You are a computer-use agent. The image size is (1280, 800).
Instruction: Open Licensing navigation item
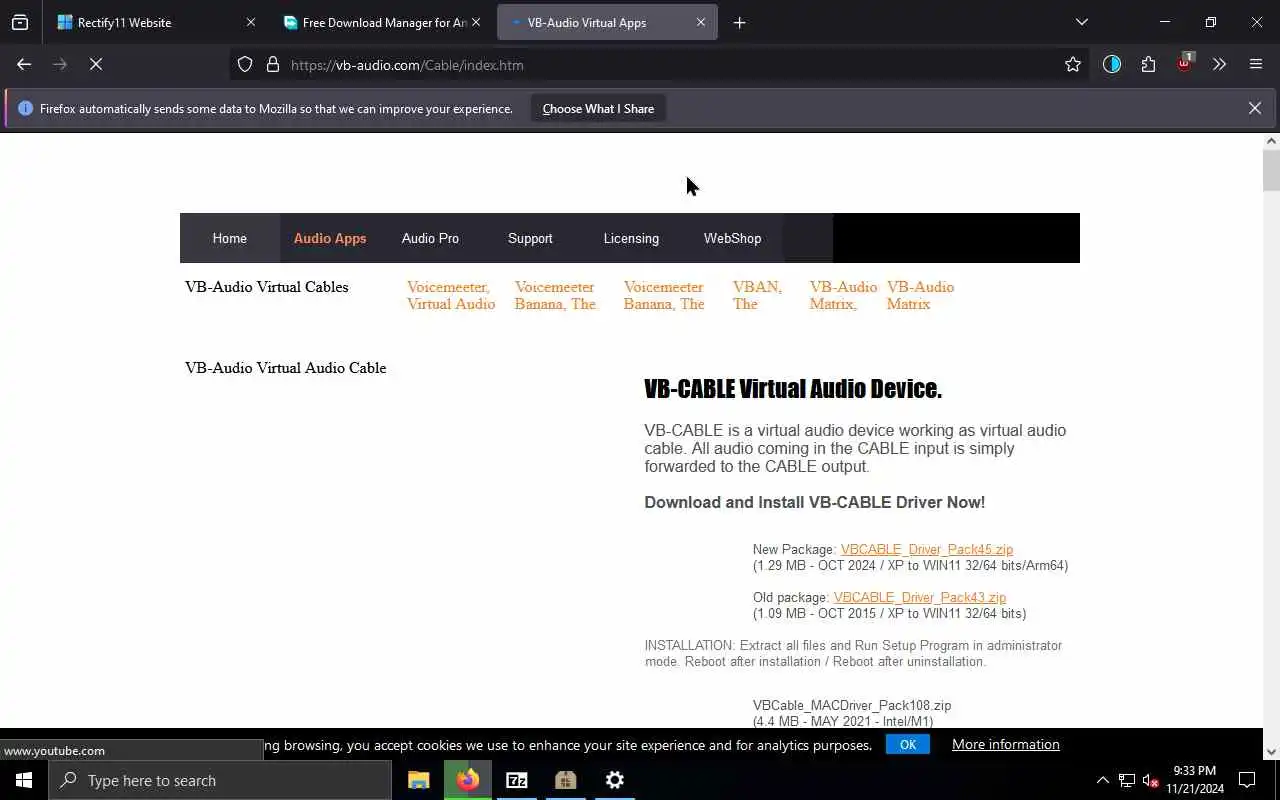pos(631,238)
